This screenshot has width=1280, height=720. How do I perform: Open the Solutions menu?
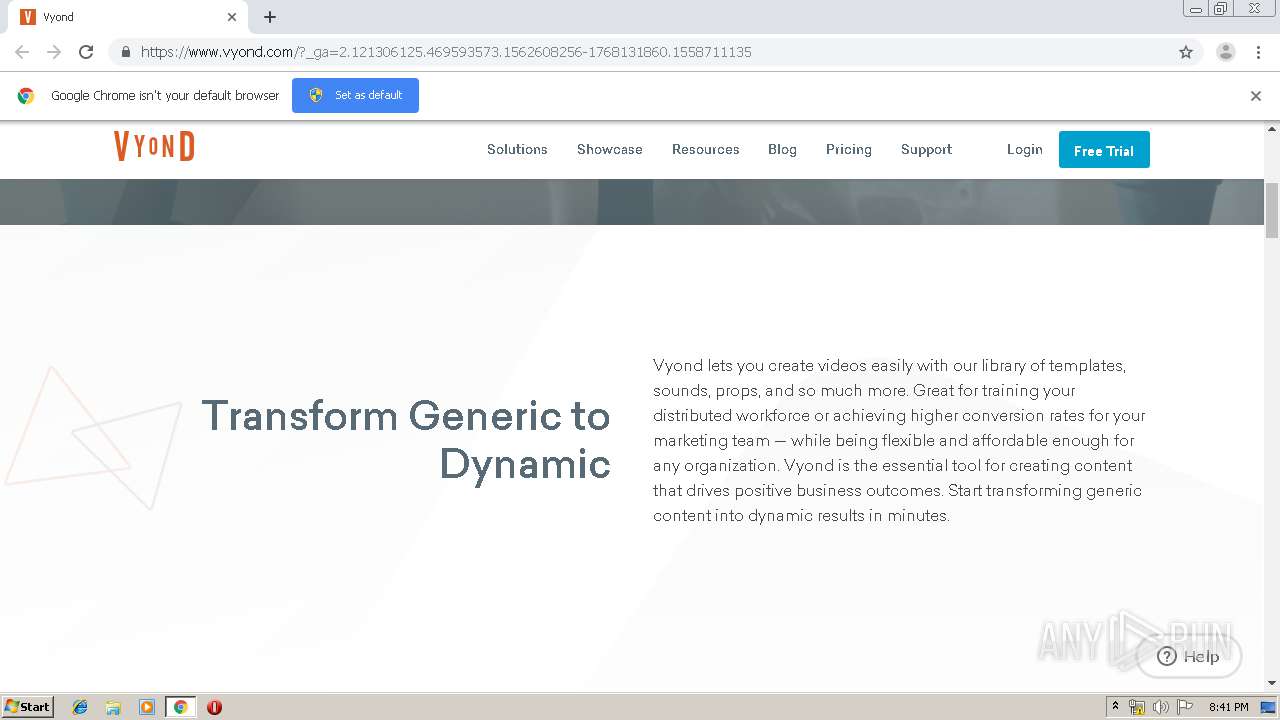click(517, 149)
